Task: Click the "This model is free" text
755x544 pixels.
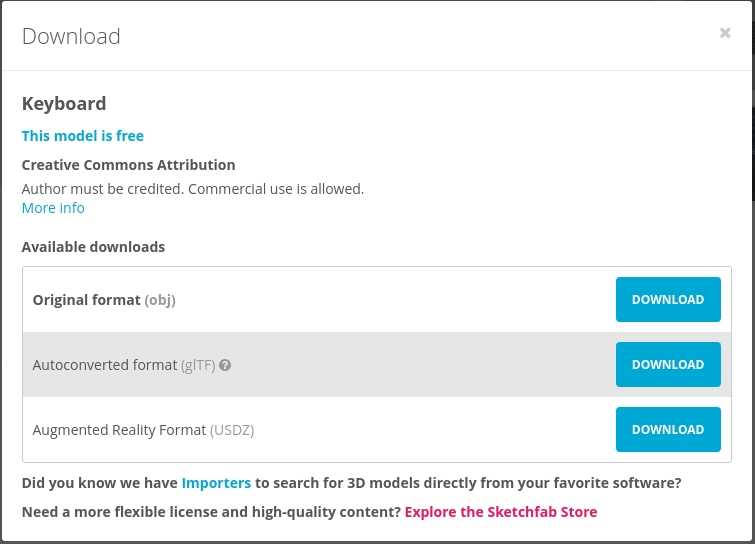Action: click(83, 136)
